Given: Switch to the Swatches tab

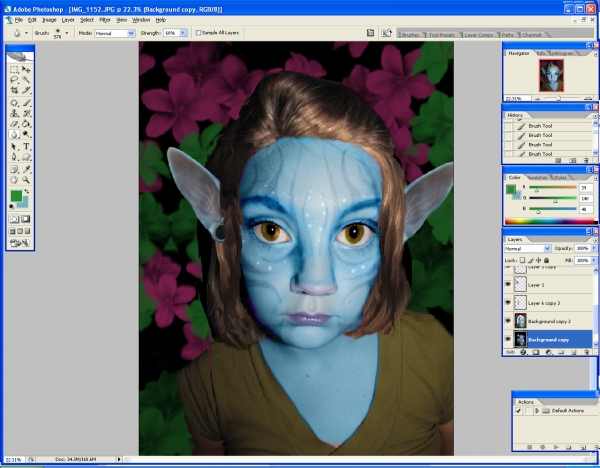Looking at the screenshot, I should point(538,178).
